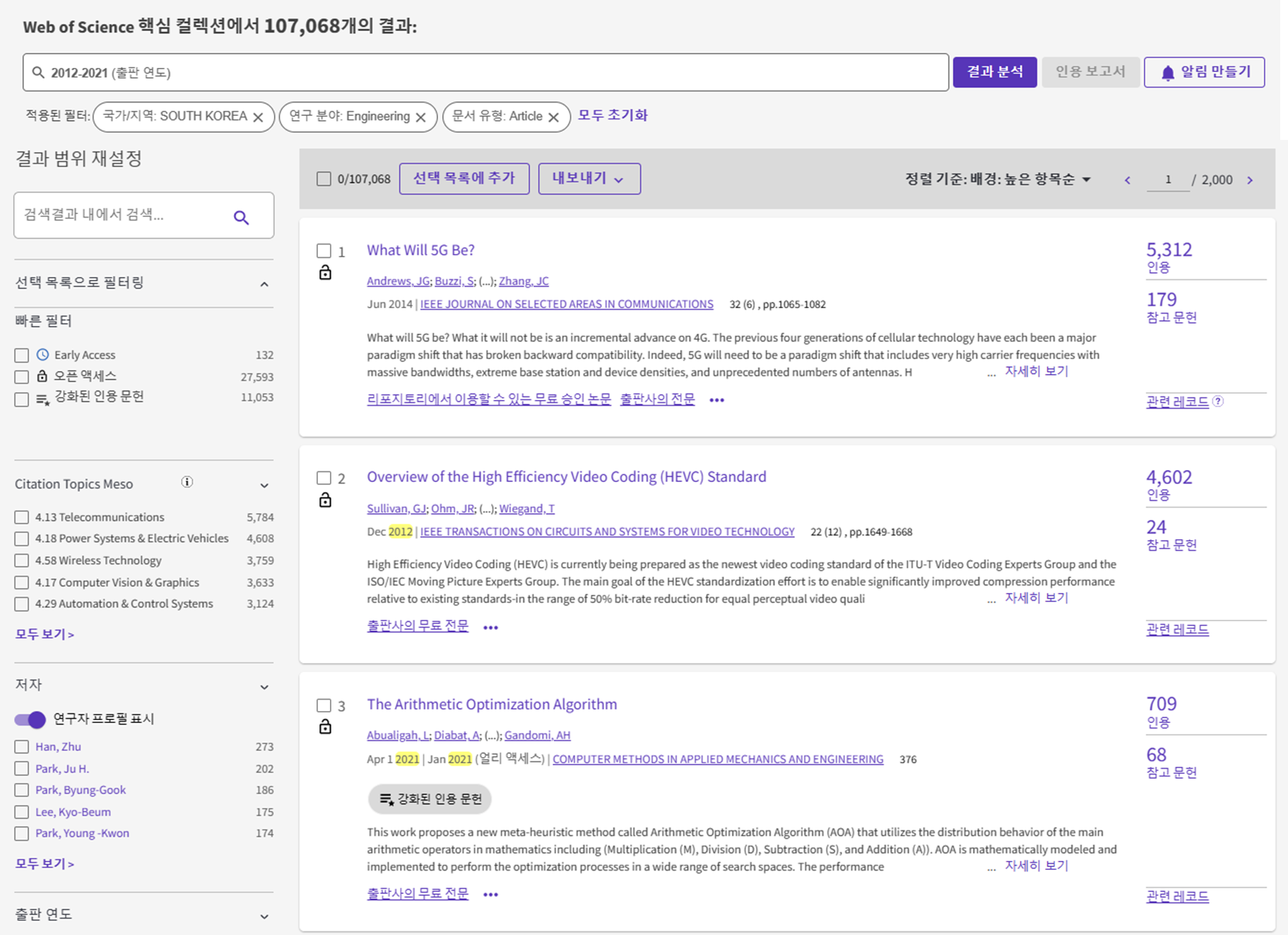Click 모두 초기화 link
1288x935 pixels.
[x=613, y=115]
